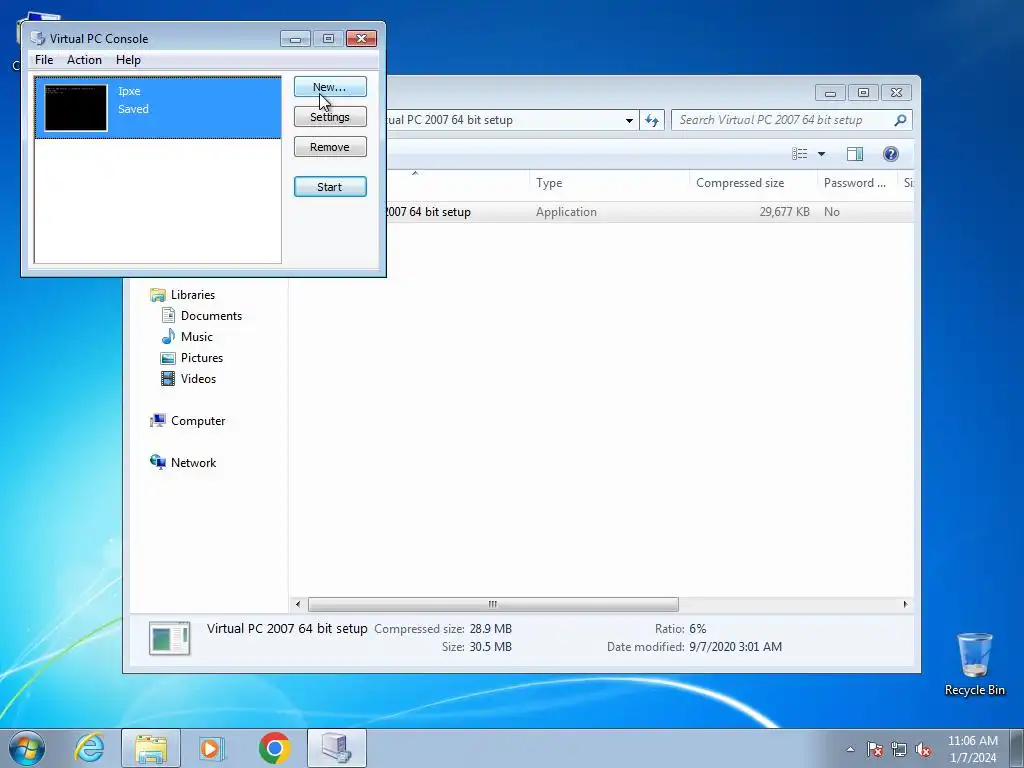Click the Computer icon in navigation pane
The height and width of the screenshot is (768, 1024).
tap(157, 421)
